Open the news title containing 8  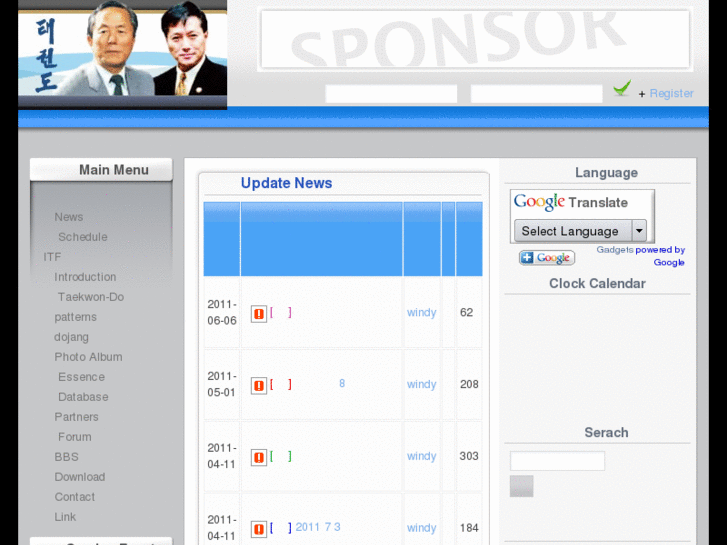pyautogui.click(x=342, y=384)
